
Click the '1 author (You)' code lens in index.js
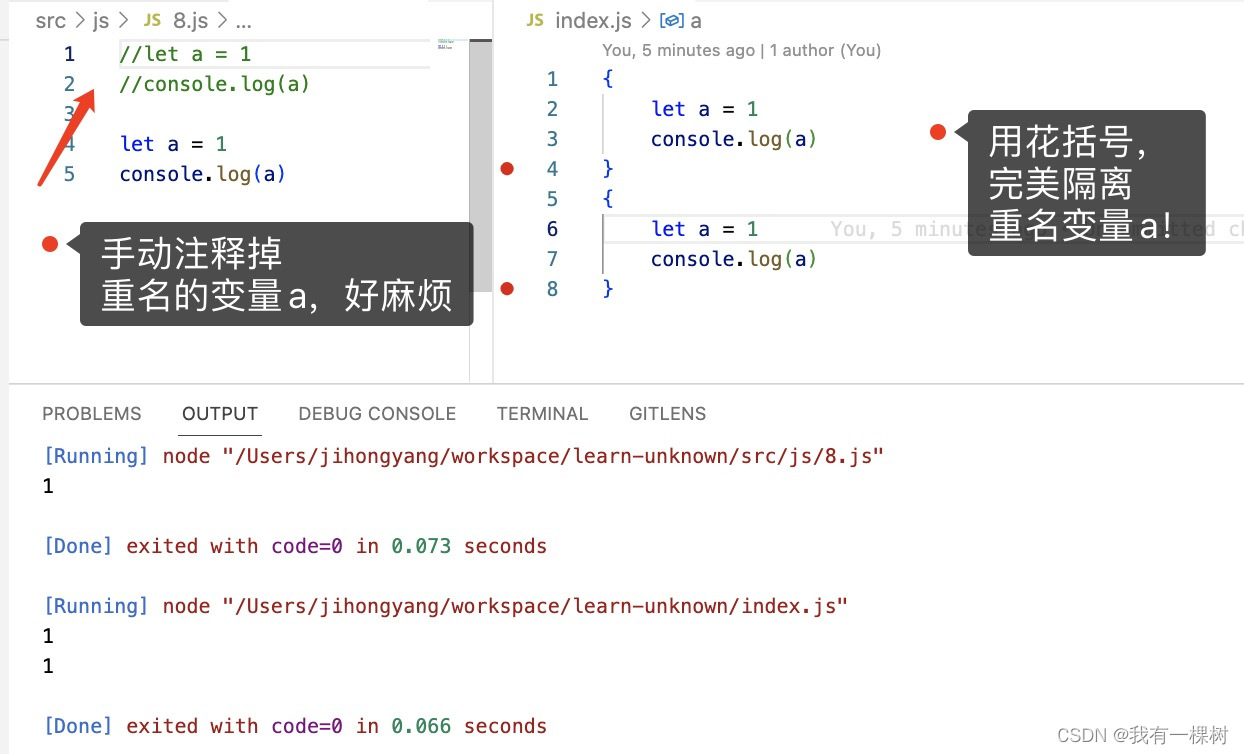825,50
